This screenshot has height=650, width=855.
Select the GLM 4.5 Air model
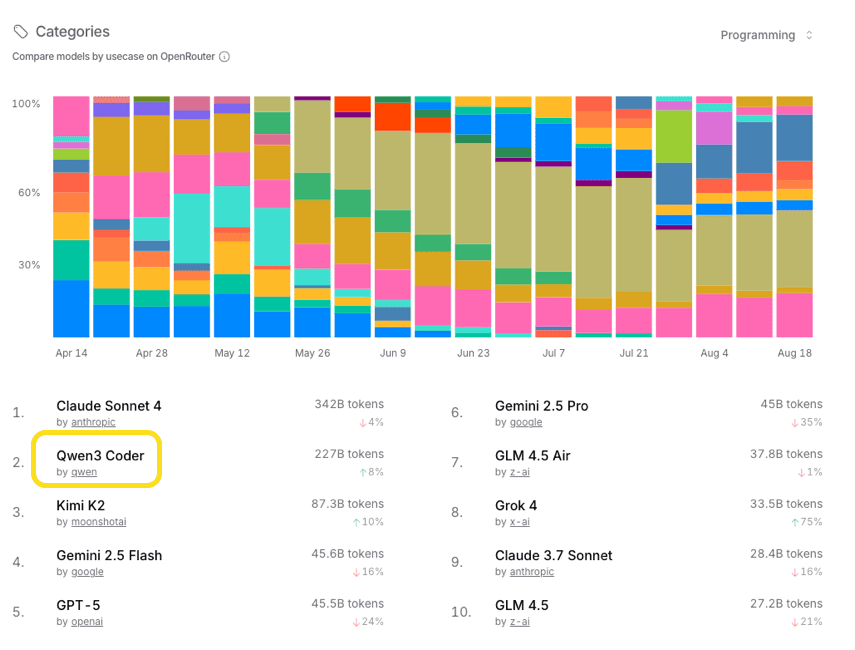coord(532,456)
